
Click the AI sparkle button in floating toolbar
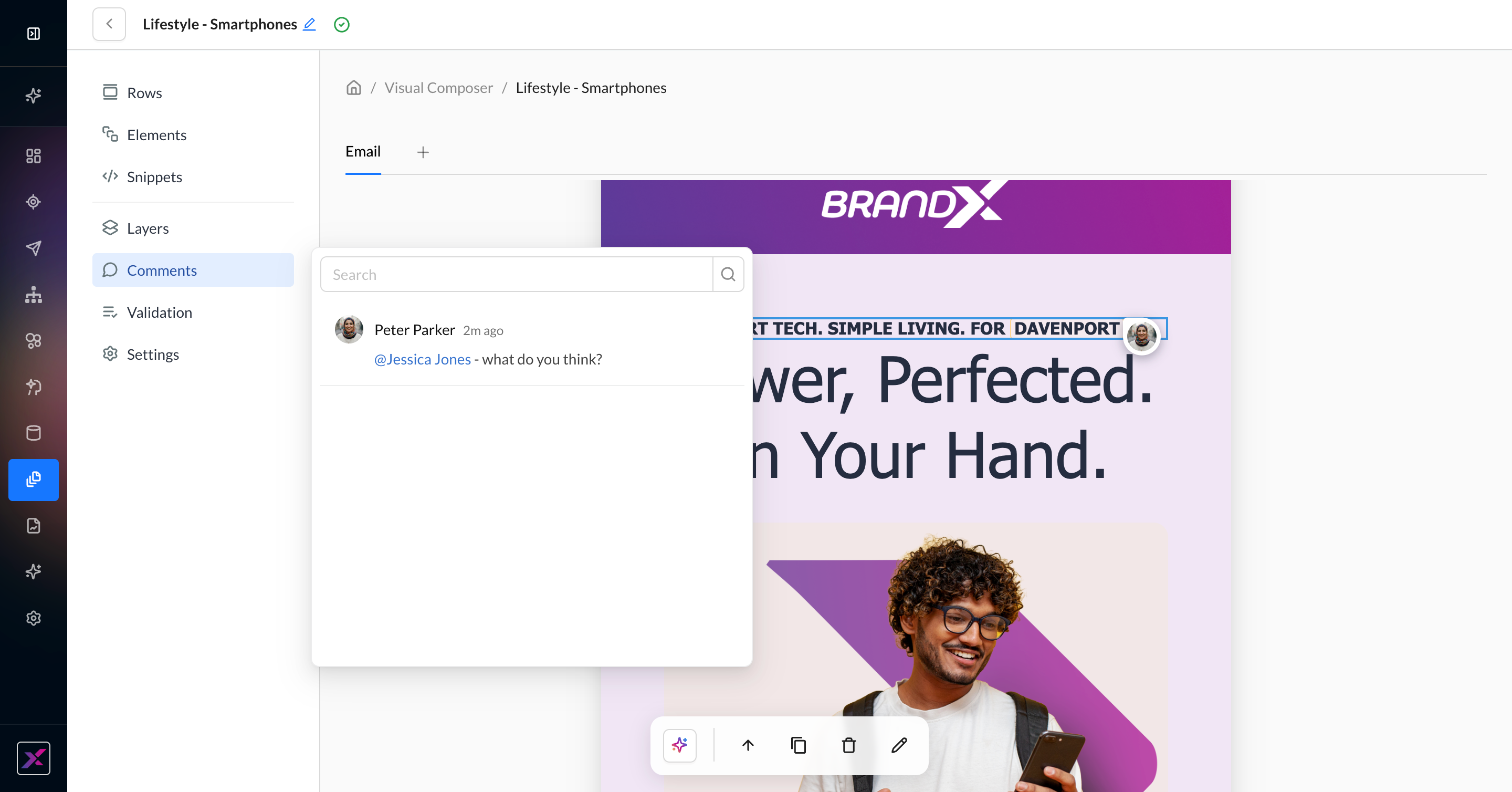(x=680, y=746)
